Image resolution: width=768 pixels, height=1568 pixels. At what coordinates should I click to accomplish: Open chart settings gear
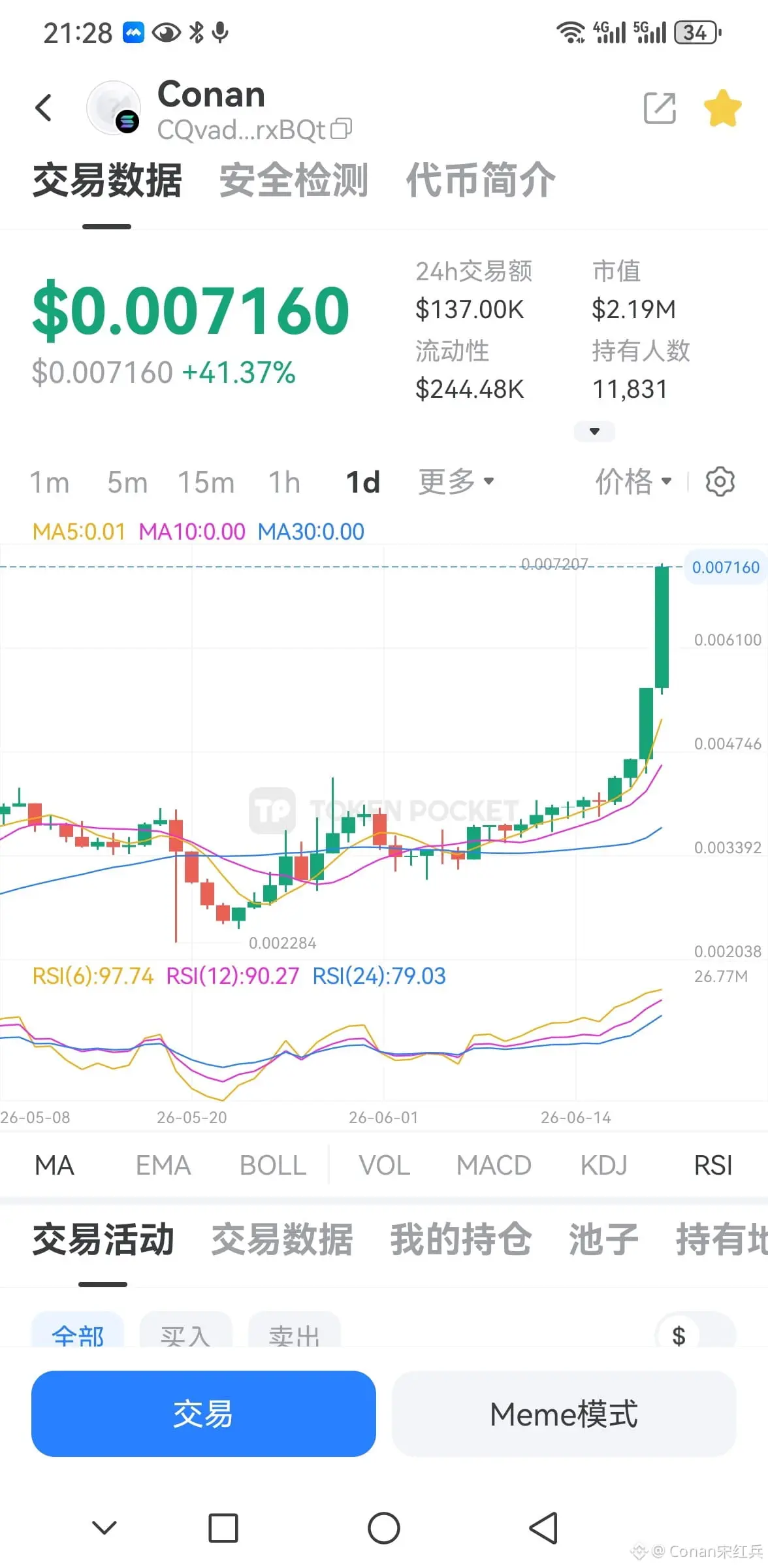click(720, 482)
